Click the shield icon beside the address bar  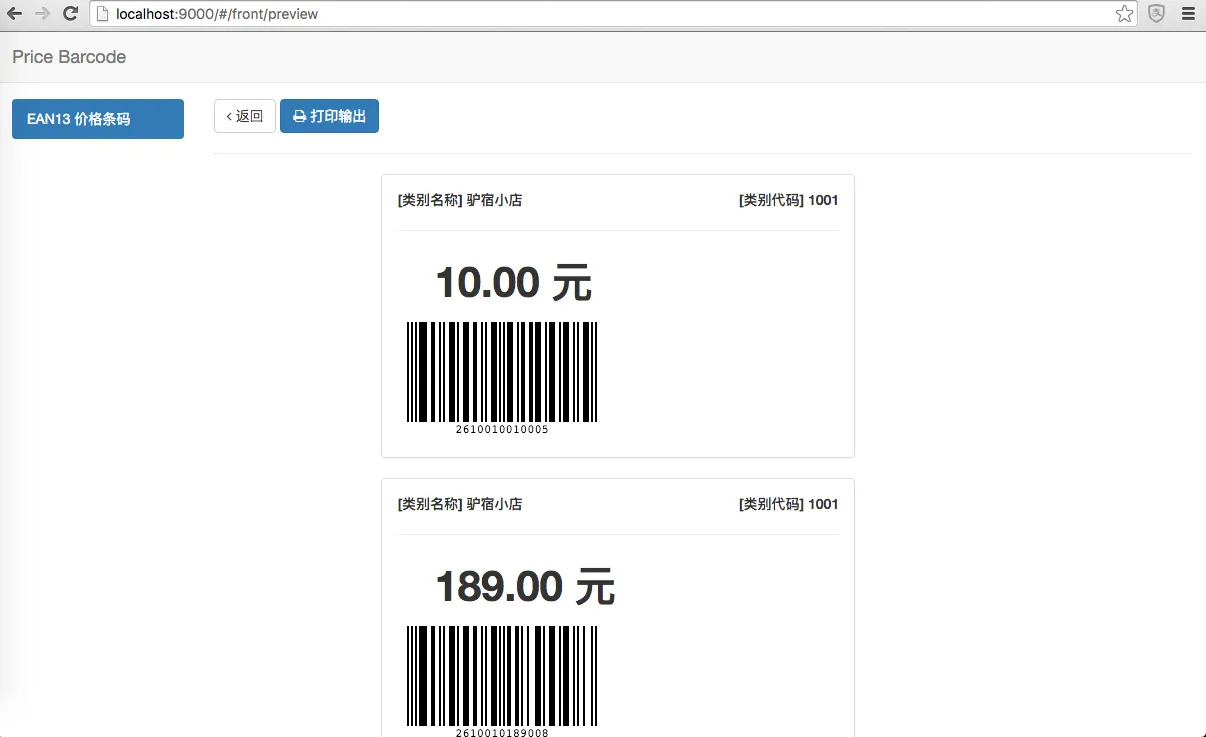click(x=1159, y=14)
